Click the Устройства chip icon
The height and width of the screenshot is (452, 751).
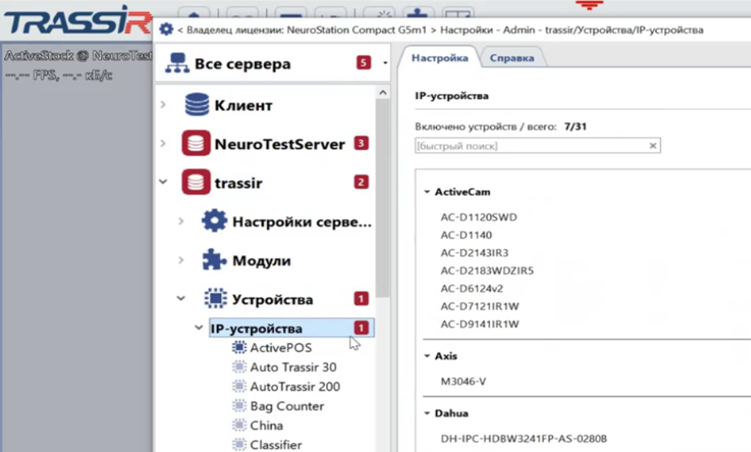pos(215,298)
